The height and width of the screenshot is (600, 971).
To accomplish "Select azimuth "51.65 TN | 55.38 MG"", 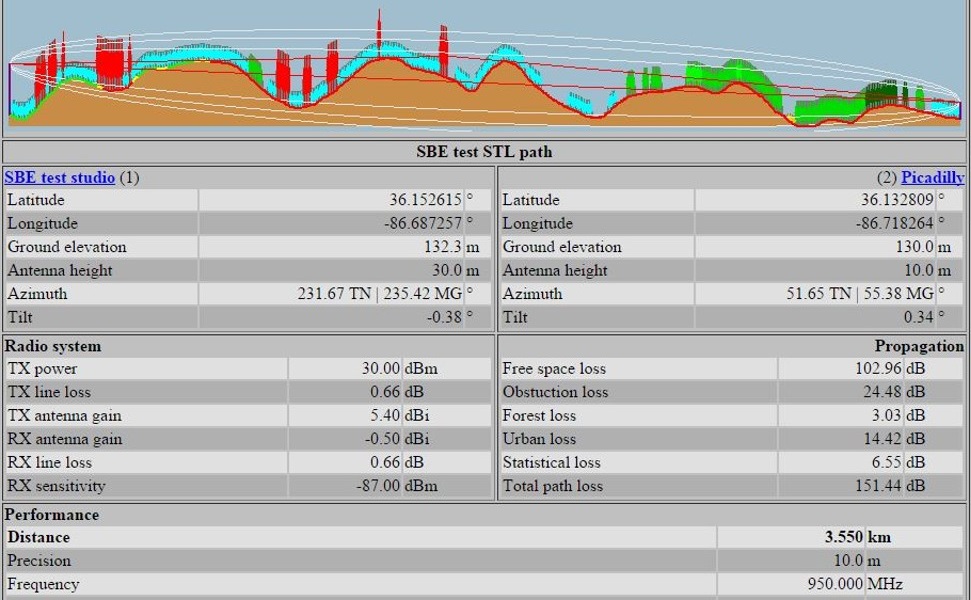I will click(860, 293).
